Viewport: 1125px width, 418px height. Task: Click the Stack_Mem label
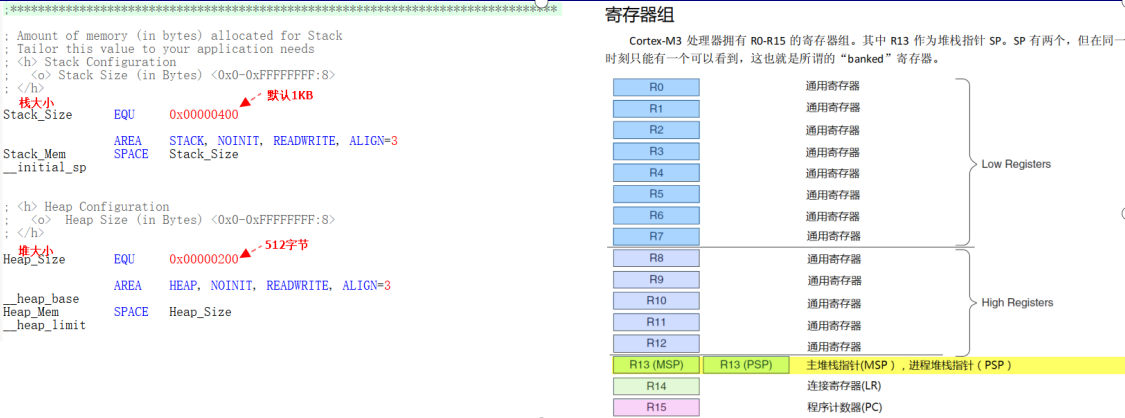click(34, 154)
